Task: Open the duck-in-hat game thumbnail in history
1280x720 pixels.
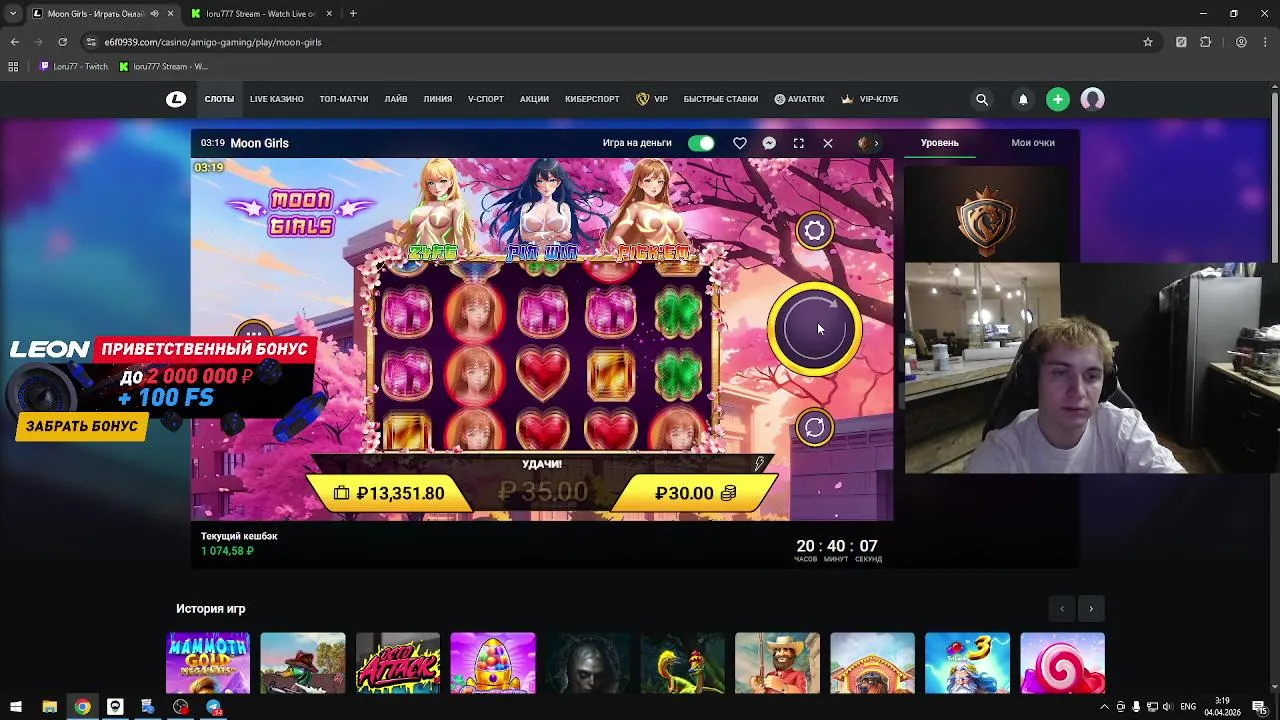Action: point(303,662)
